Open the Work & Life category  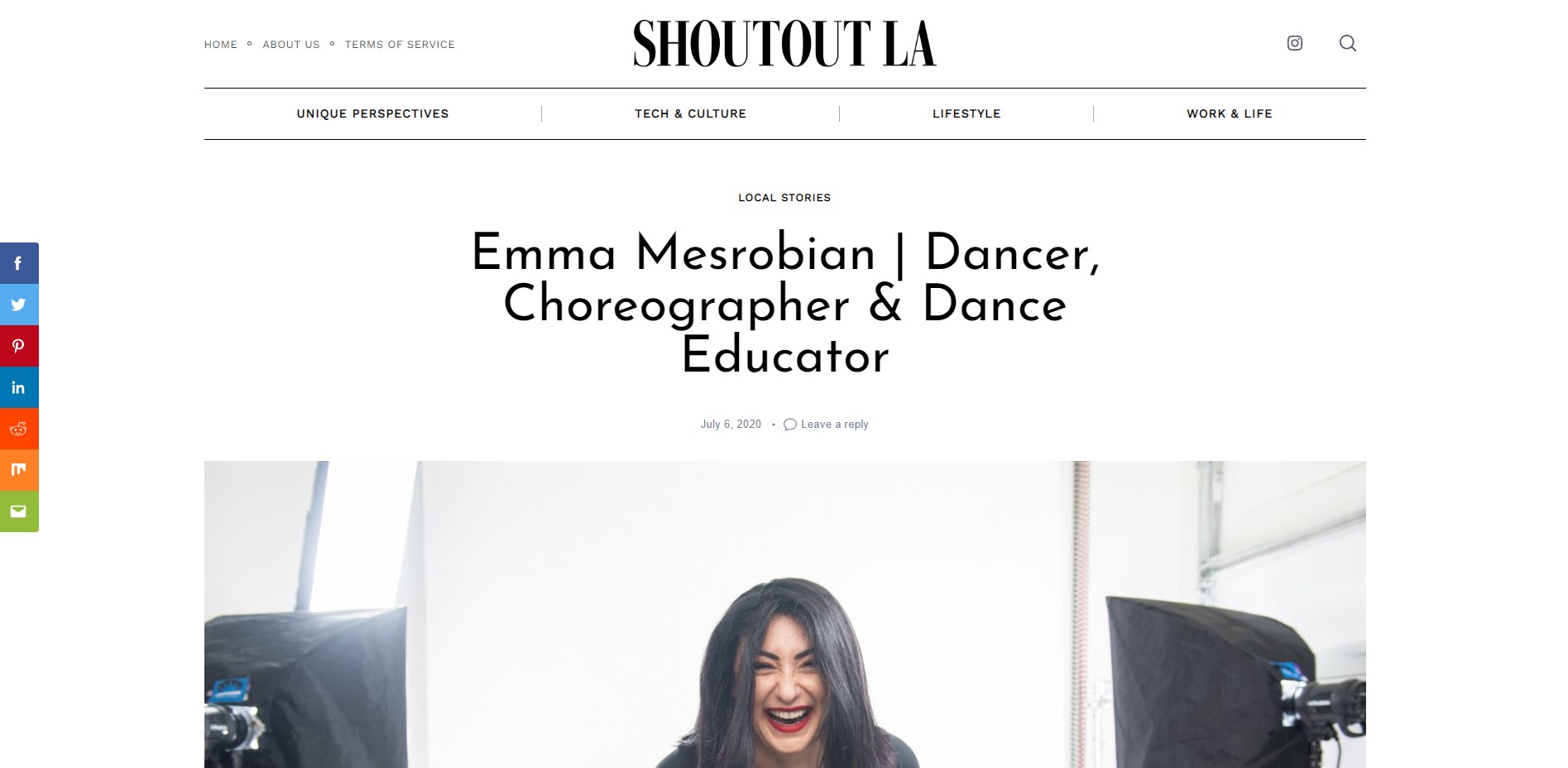pos(1230,113)
